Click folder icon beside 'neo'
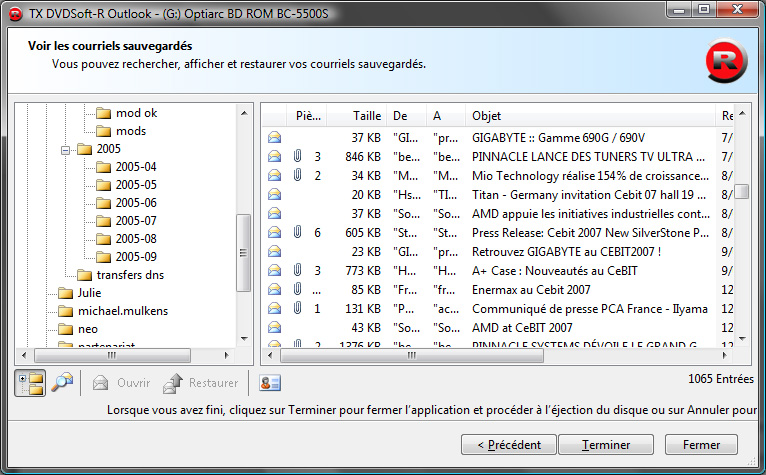The image size is (766, 475). click(x=65, y=329)
